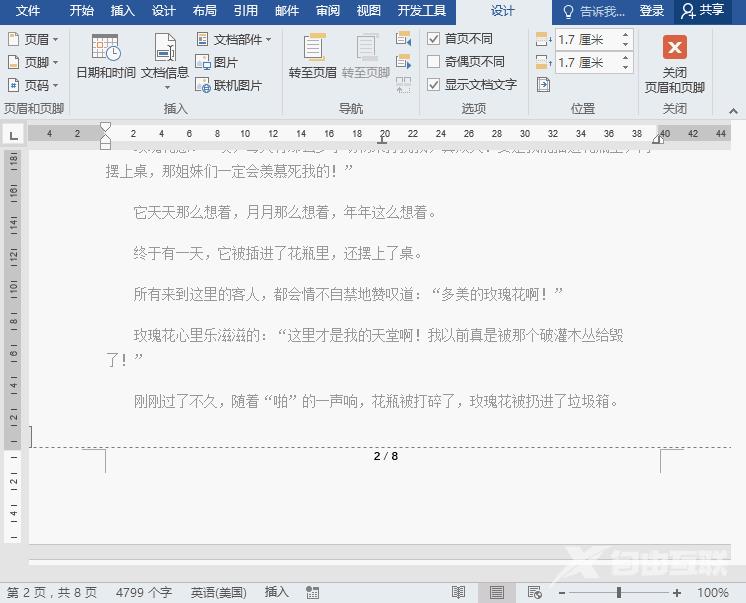Uncheck the 显示文档文字 checkbox

click(434, 85)
